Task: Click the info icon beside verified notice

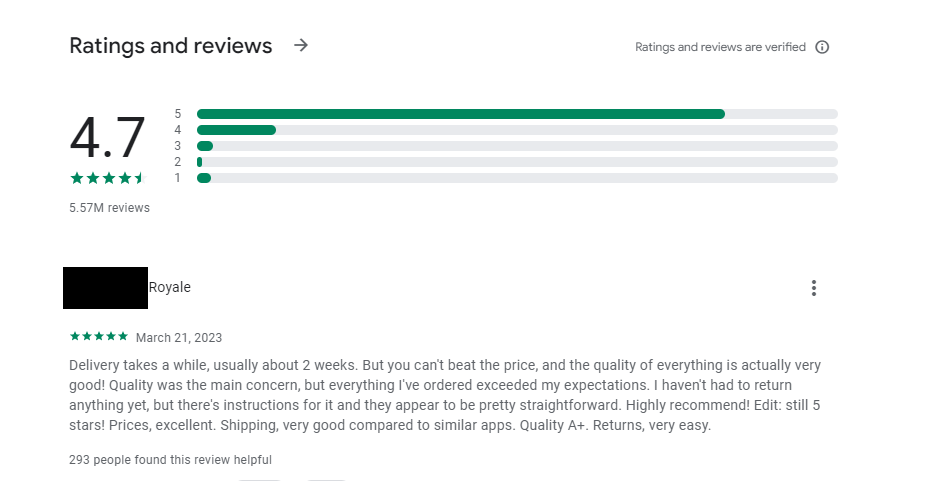Action: click(822, 47)
